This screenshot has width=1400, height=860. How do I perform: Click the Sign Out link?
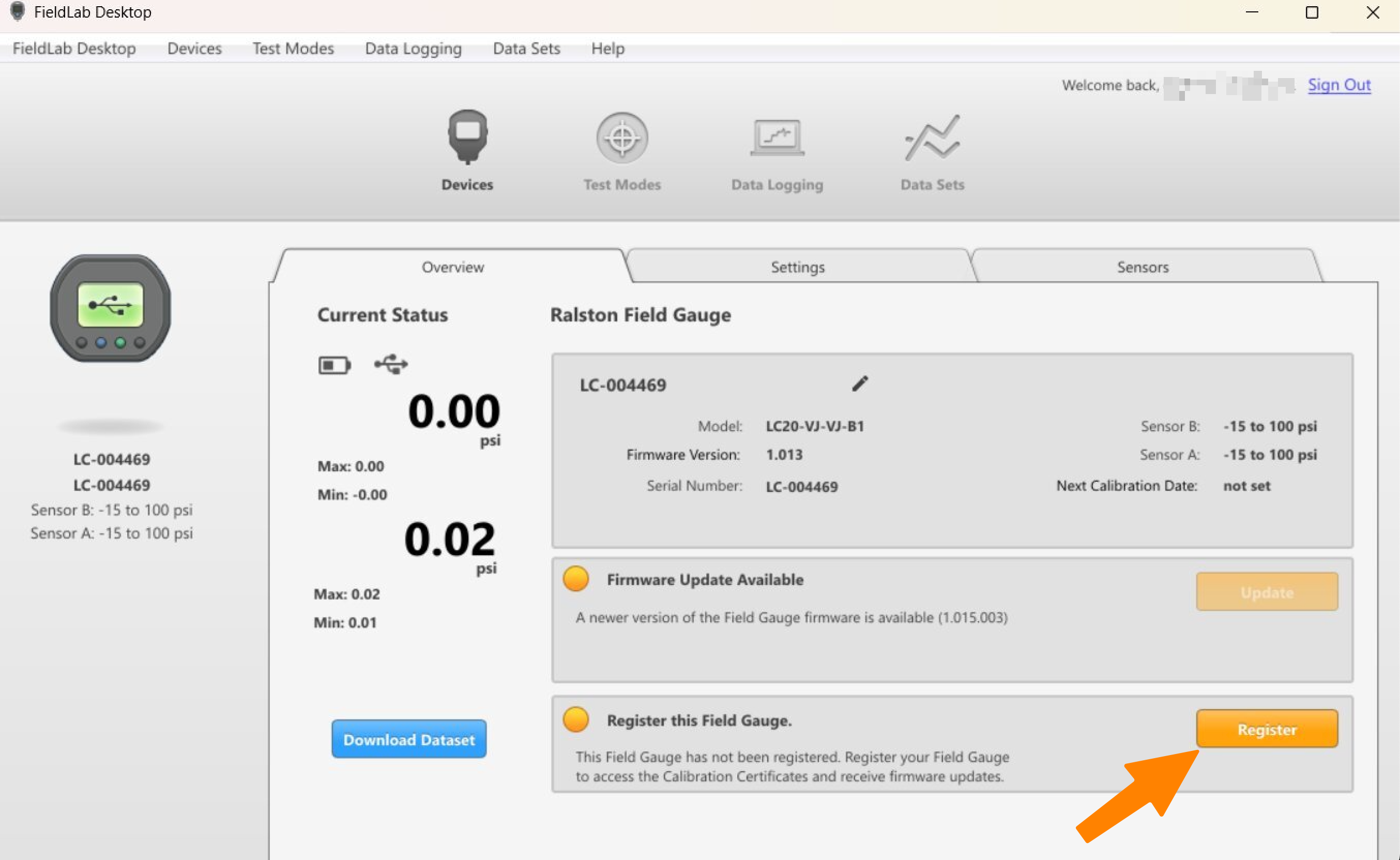(x=1338, y=85)
